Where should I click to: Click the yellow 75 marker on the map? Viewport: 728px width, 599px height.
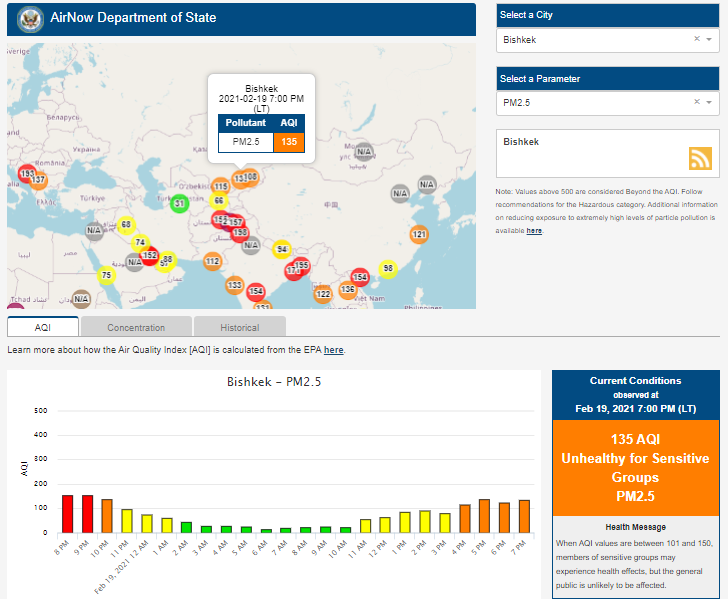[106, 276]
